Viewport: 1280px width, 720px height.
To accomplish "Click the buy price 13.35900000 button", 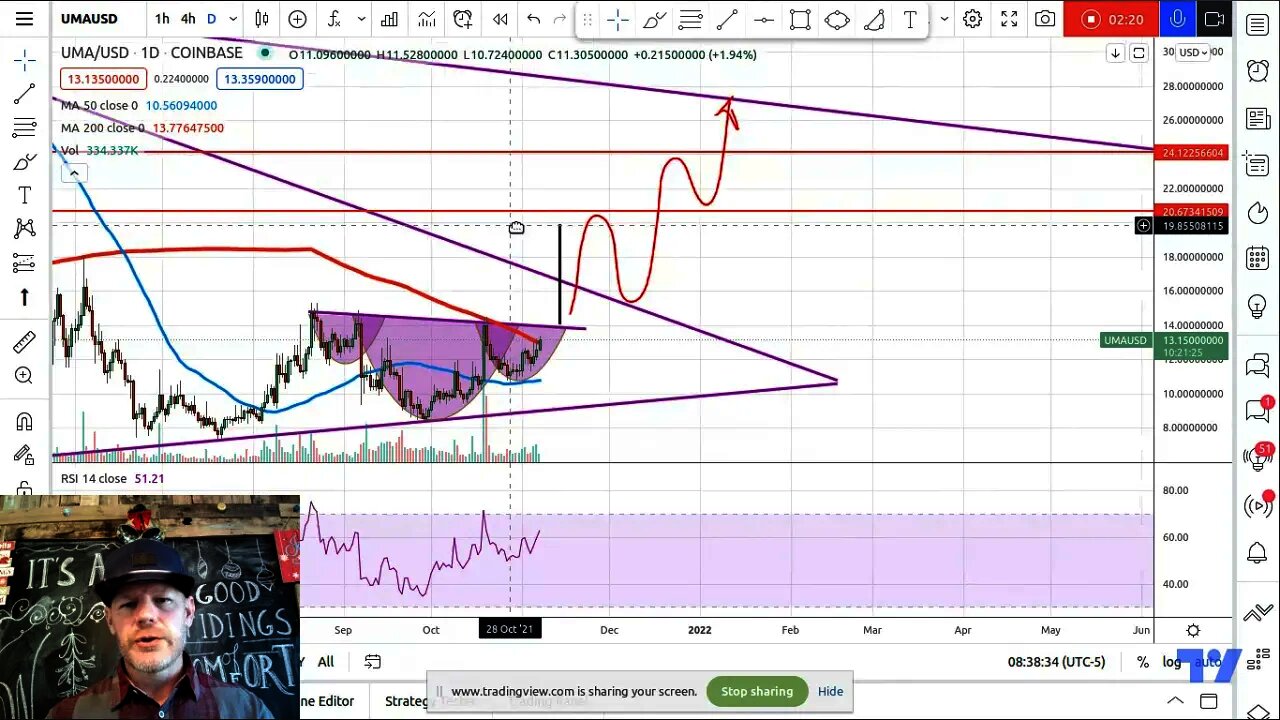I will 260,79.
